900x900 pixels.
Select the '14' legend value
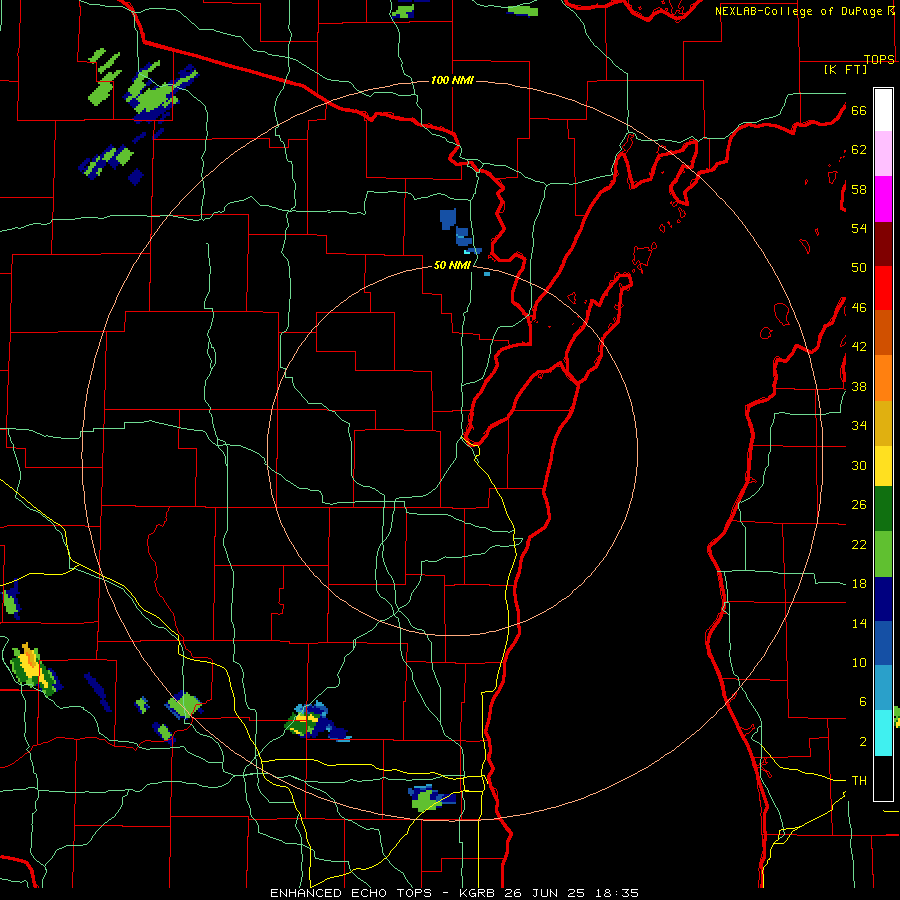(x=859, y=623)
